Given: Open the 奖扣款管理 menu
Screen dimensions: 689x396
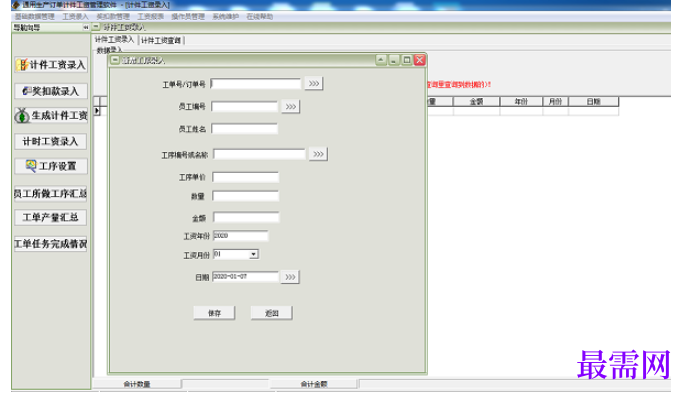Looking at the screenshot, I should coord(113,16).
